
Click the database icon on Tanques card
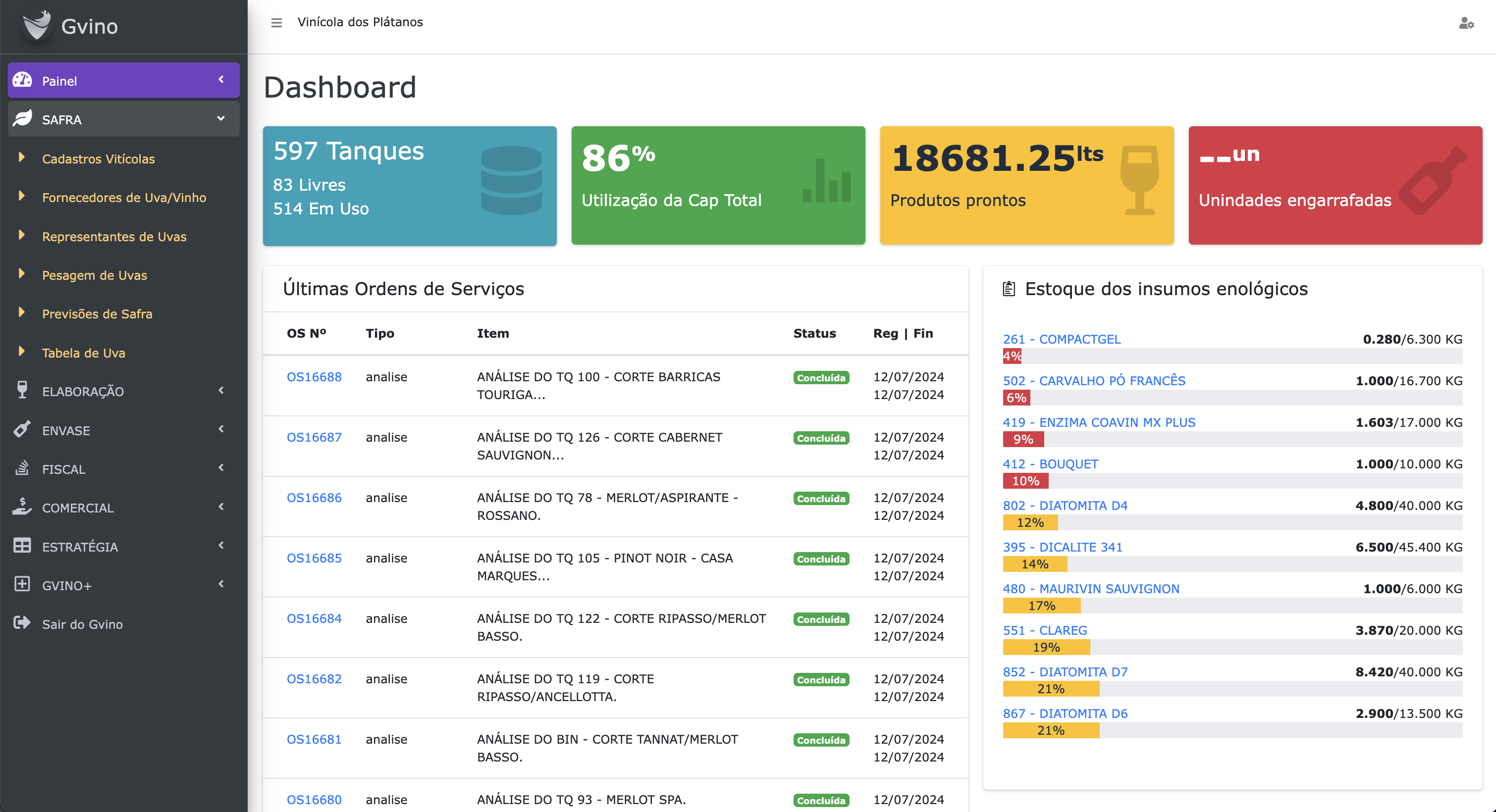512,180
